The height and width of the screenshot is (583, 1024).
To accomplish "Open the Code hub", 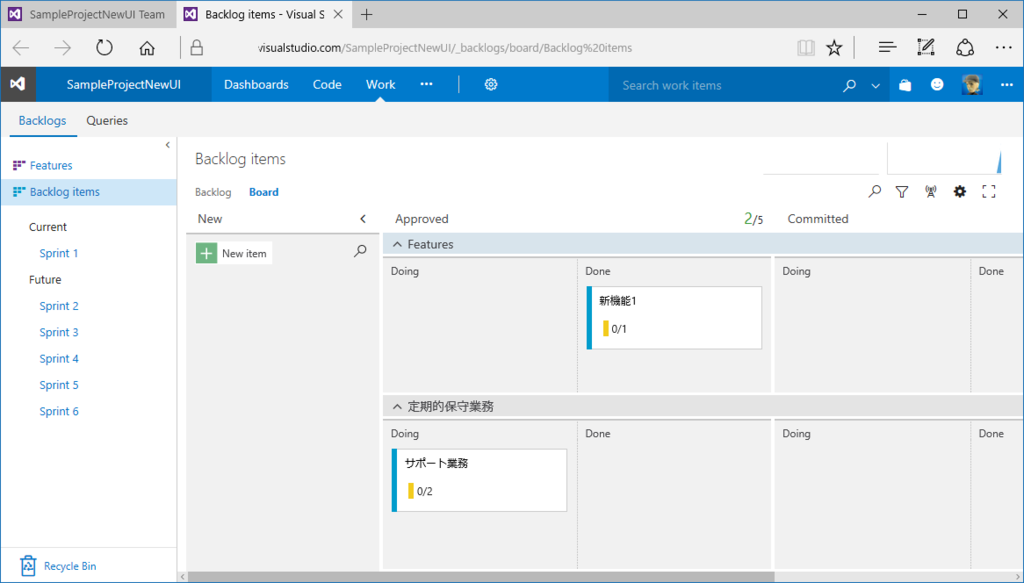I will tap(327, 84).
